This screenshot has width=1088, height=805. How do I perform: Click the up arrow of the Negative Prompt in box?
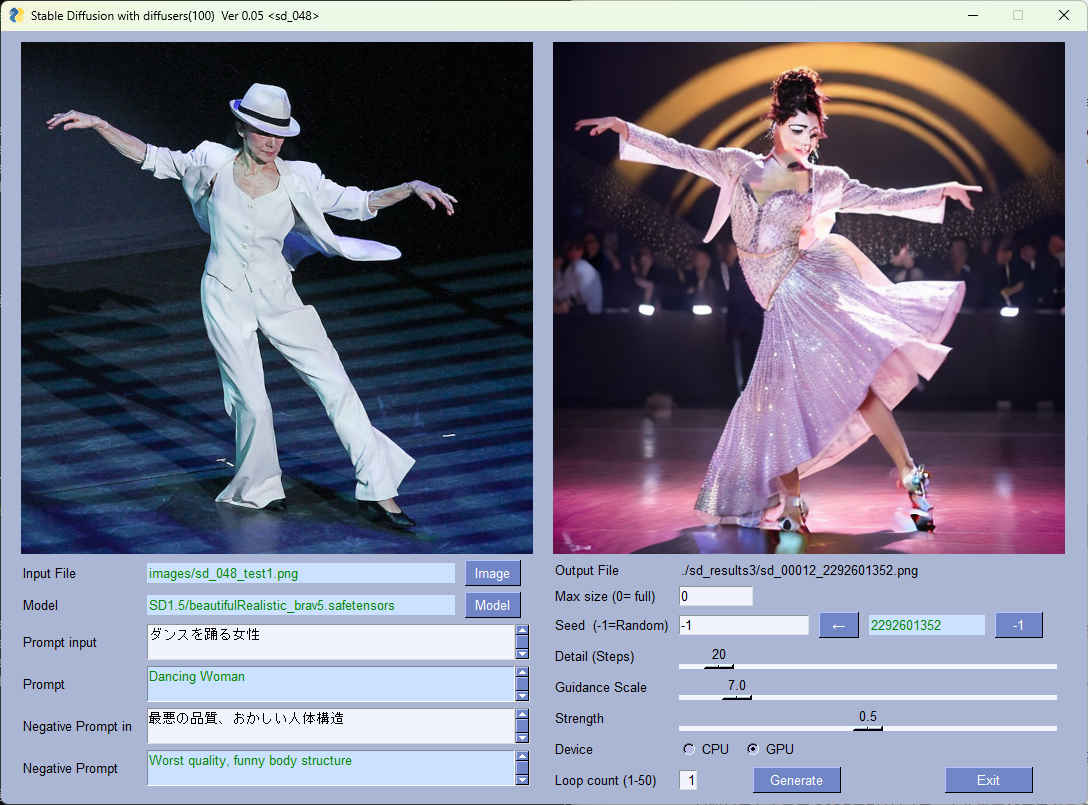click(x=522, y=714)
